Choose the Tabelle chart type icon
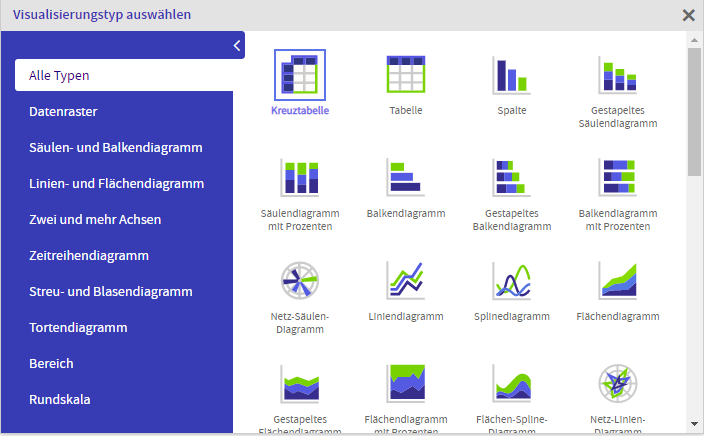Screen dimensions: 704x436 click(406, 75)
